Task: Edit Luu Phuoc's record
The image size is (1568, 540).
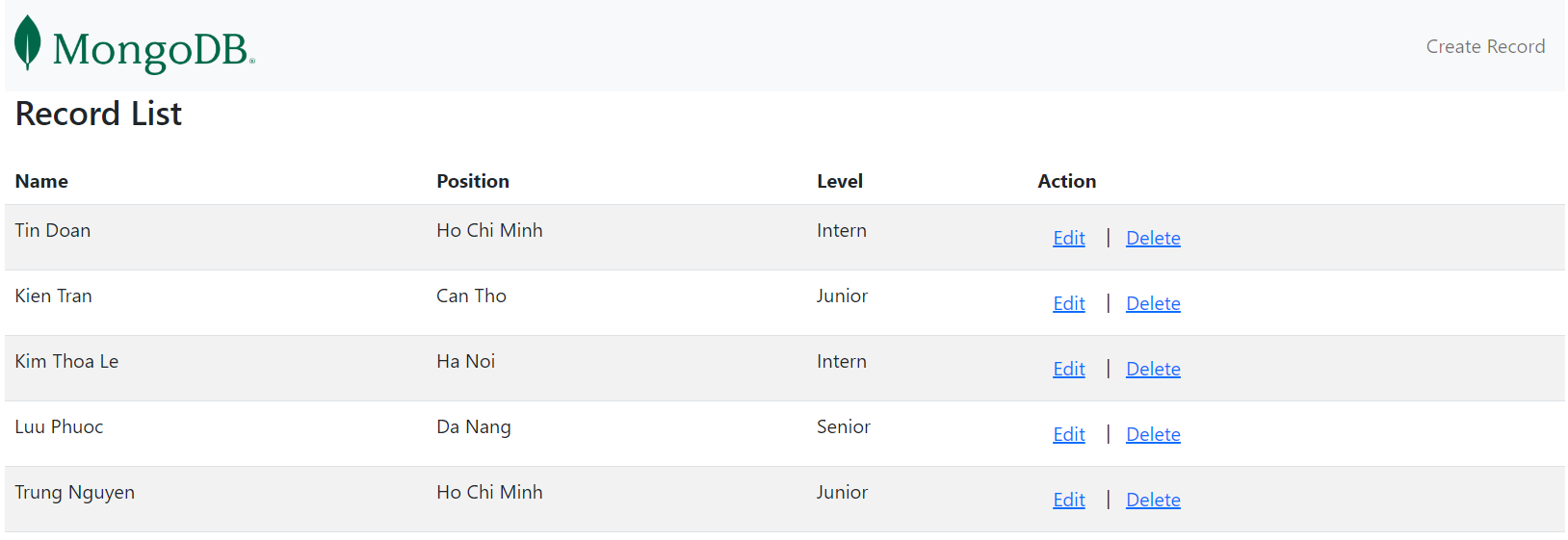Action: coord(1068,434)
